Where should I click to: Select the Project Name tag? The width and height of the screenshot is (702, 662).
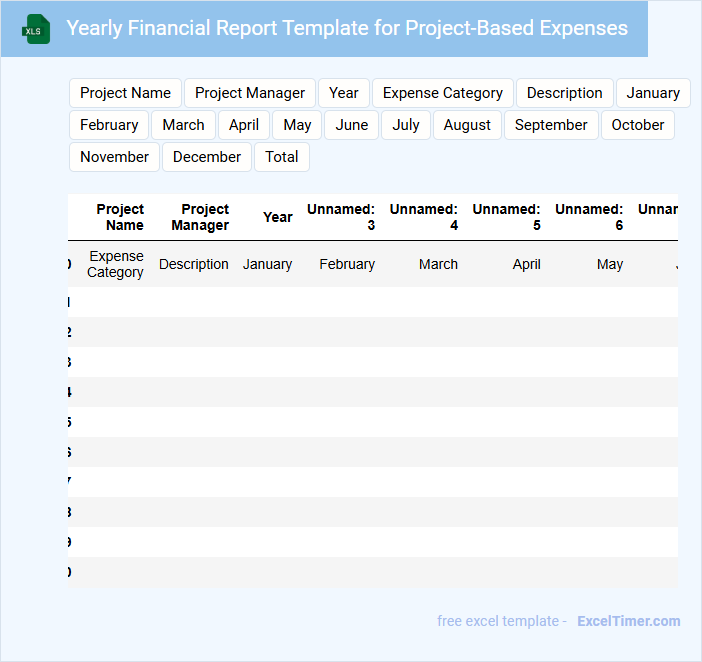(x=125, y=93)
